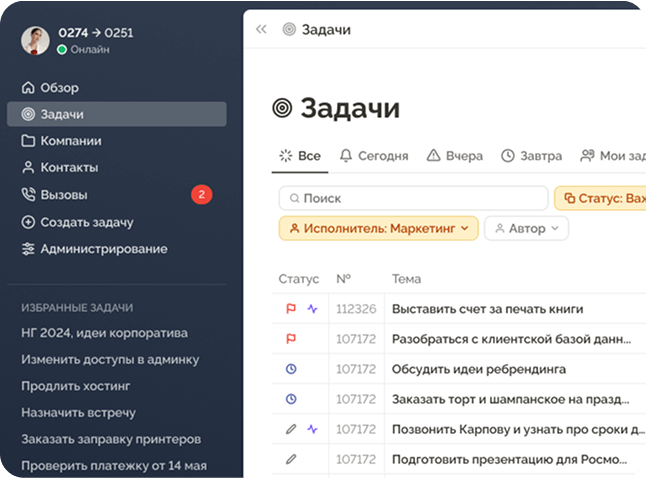Open task Заказать торт и шампанское
Viewport: 646px width, 478px height.
(x=510, y=399)
